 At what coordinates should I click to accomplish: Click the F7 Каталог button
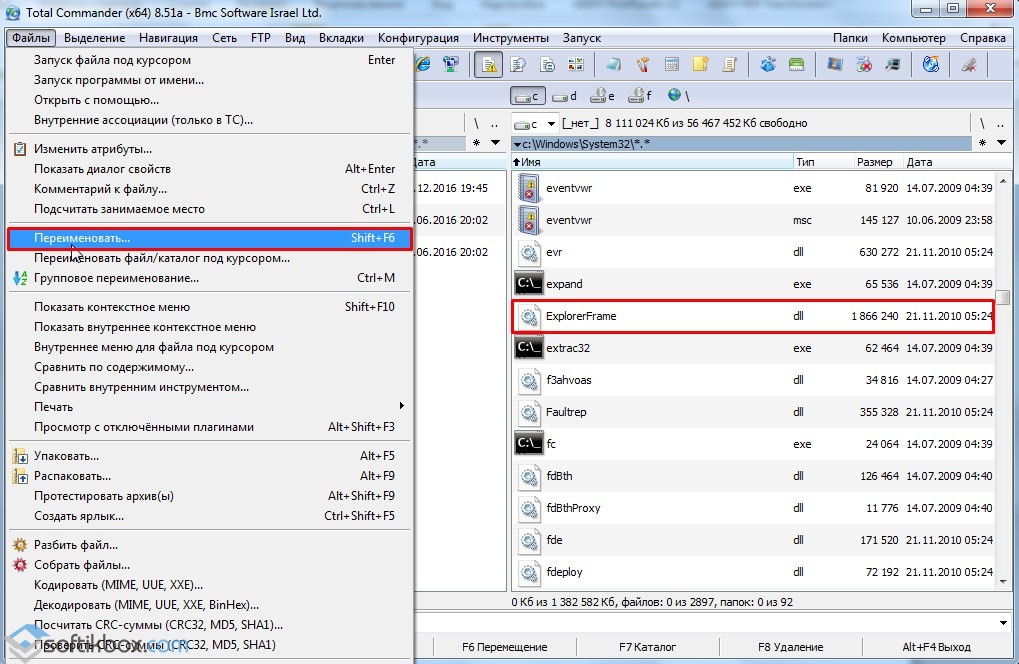tap(647, 647)
